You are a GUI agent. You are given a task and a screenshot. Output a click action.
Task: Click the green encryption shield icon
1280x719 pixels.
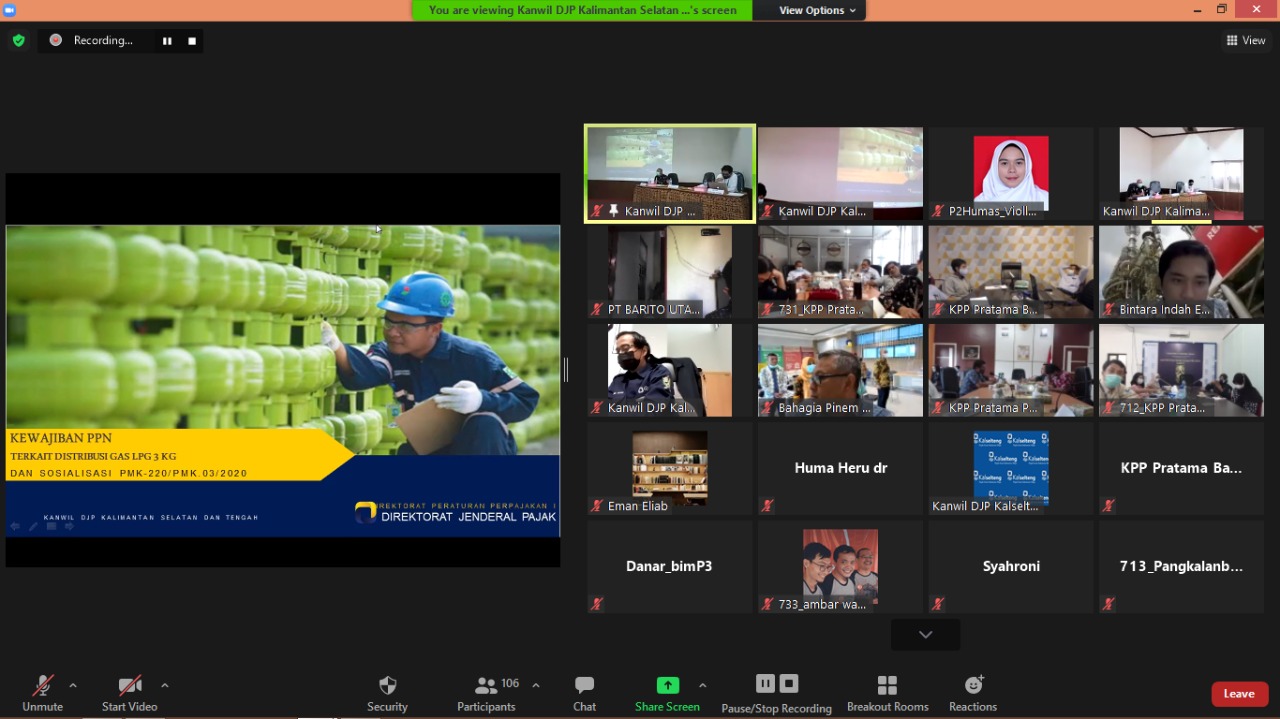(18, 40)
